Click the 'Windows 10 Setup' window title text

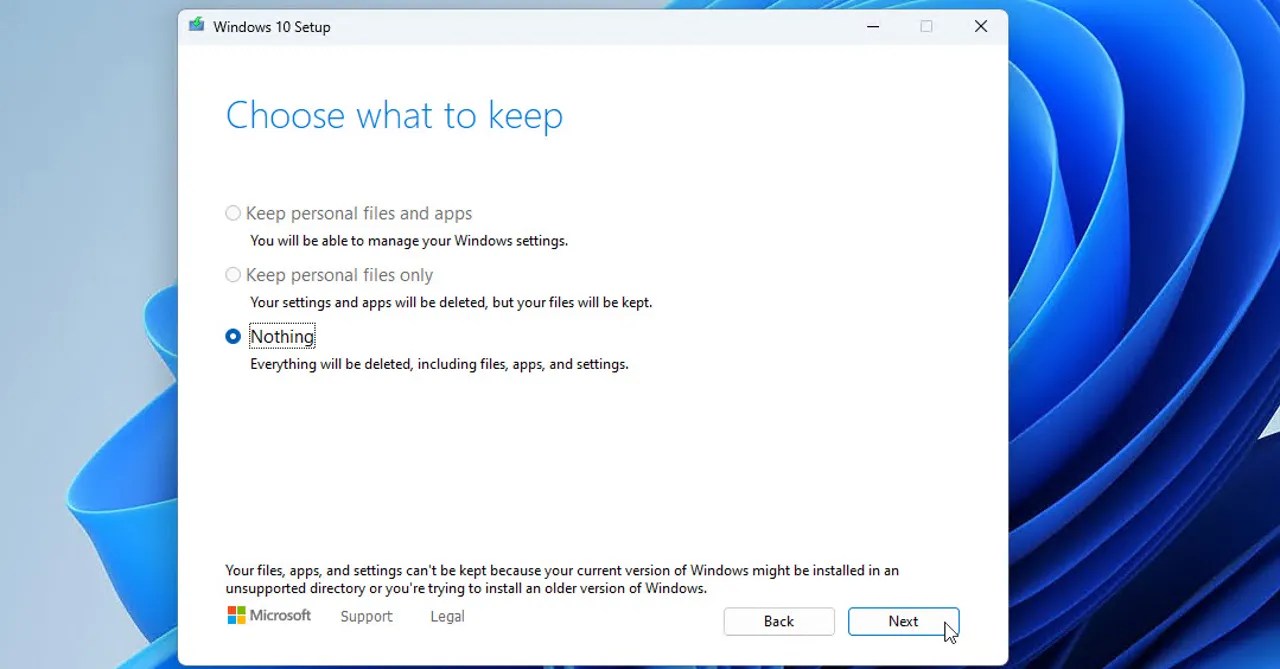(272, 27)
